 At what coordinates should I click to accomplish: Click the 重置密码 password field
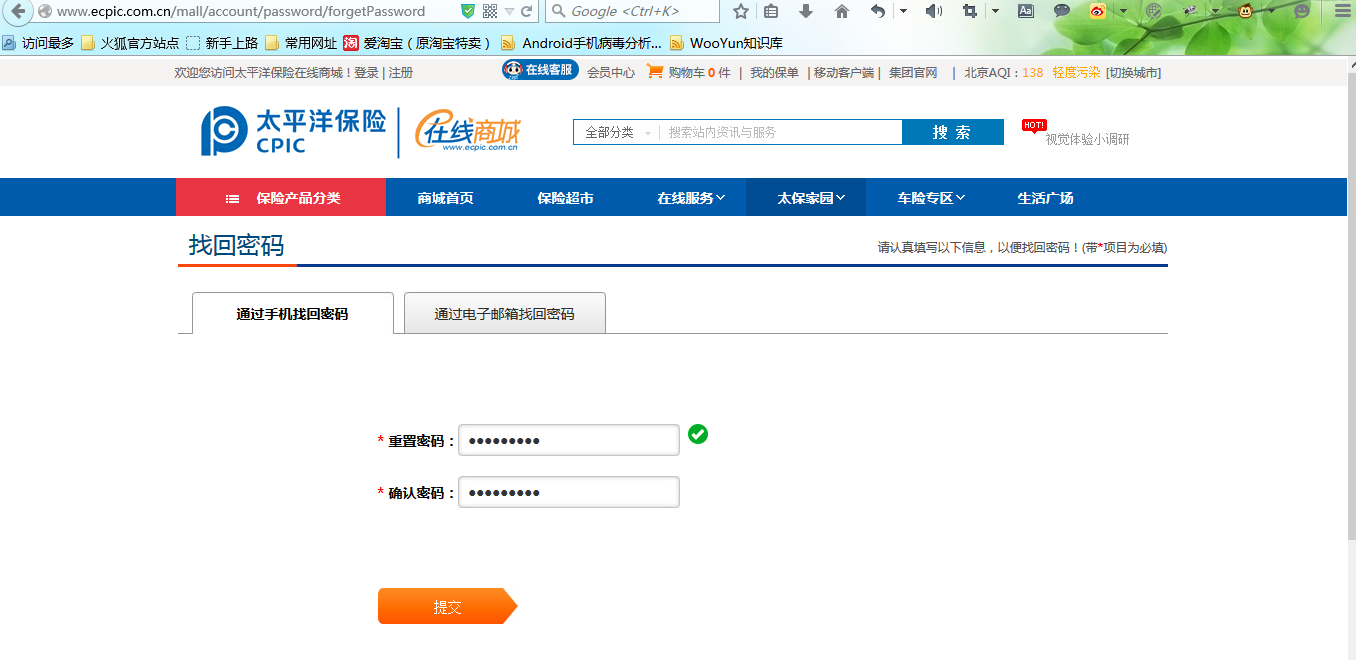(x=569, y=440)
